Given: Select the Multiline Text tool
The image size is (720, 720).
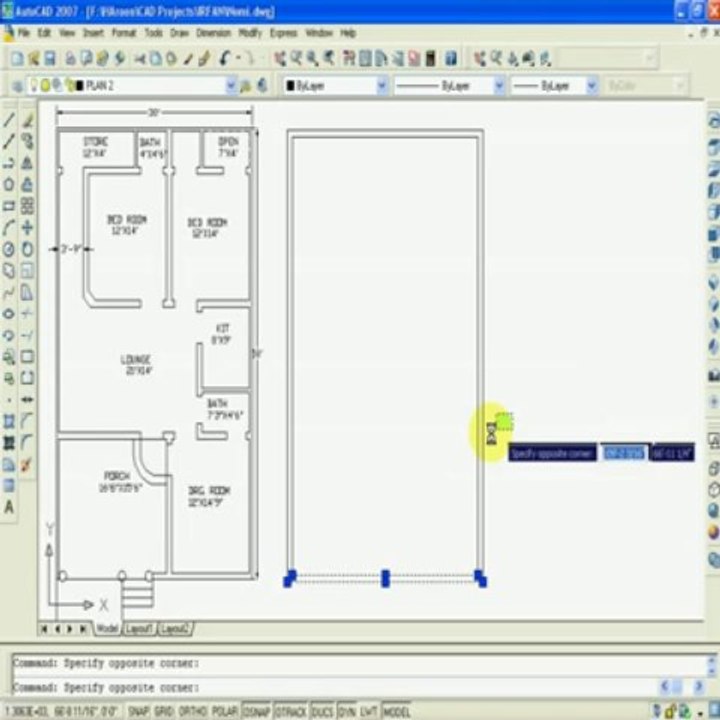Looking at the screenshot, I should tap(9, 507).
